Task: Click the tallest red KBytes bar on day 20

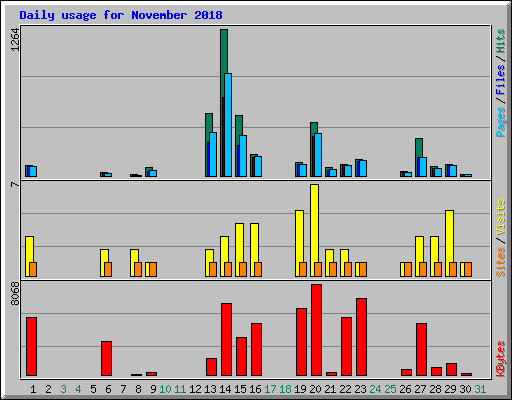Action: tap(317, 330)
